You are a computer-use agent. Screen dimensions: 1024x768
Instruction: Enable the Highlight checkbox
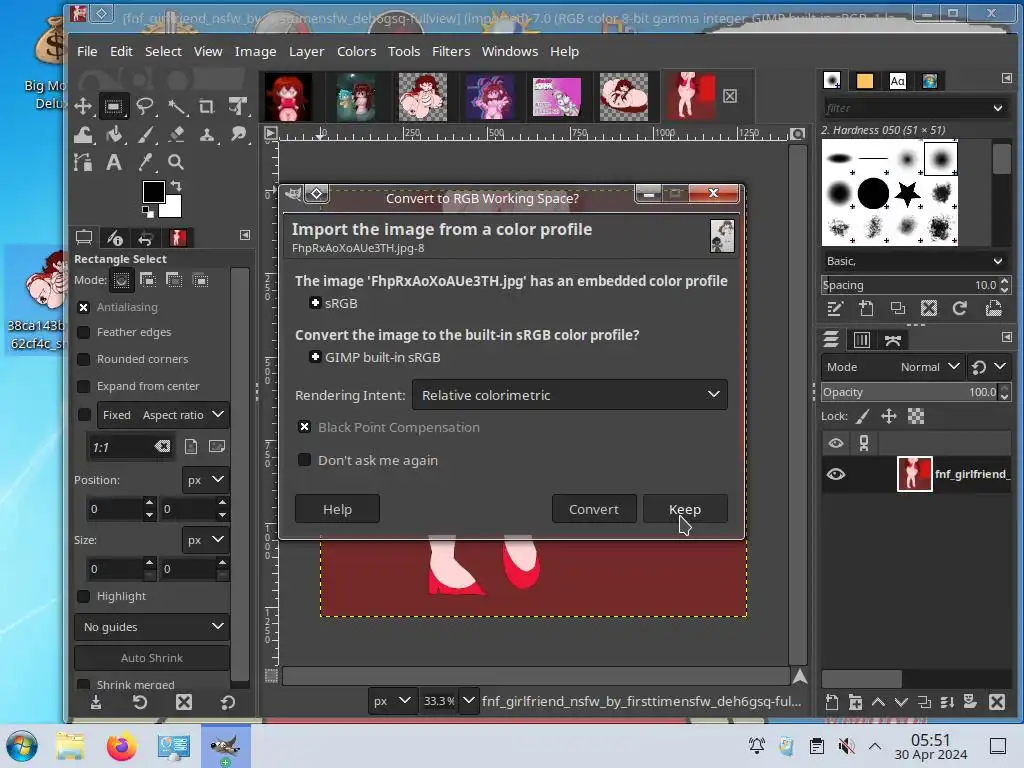pos(84,596)
